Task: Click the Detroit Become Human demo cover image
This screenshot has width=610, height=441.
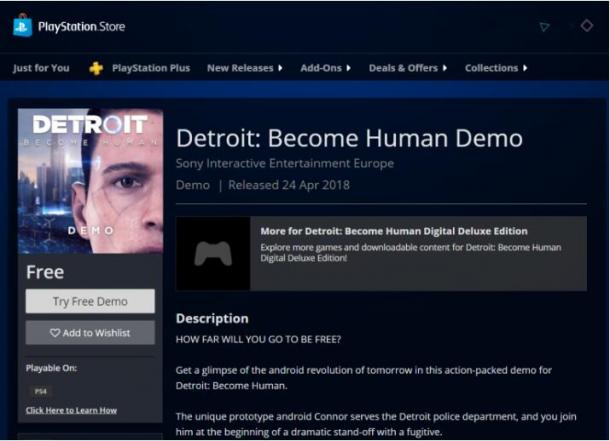Action: coord(90,181)
